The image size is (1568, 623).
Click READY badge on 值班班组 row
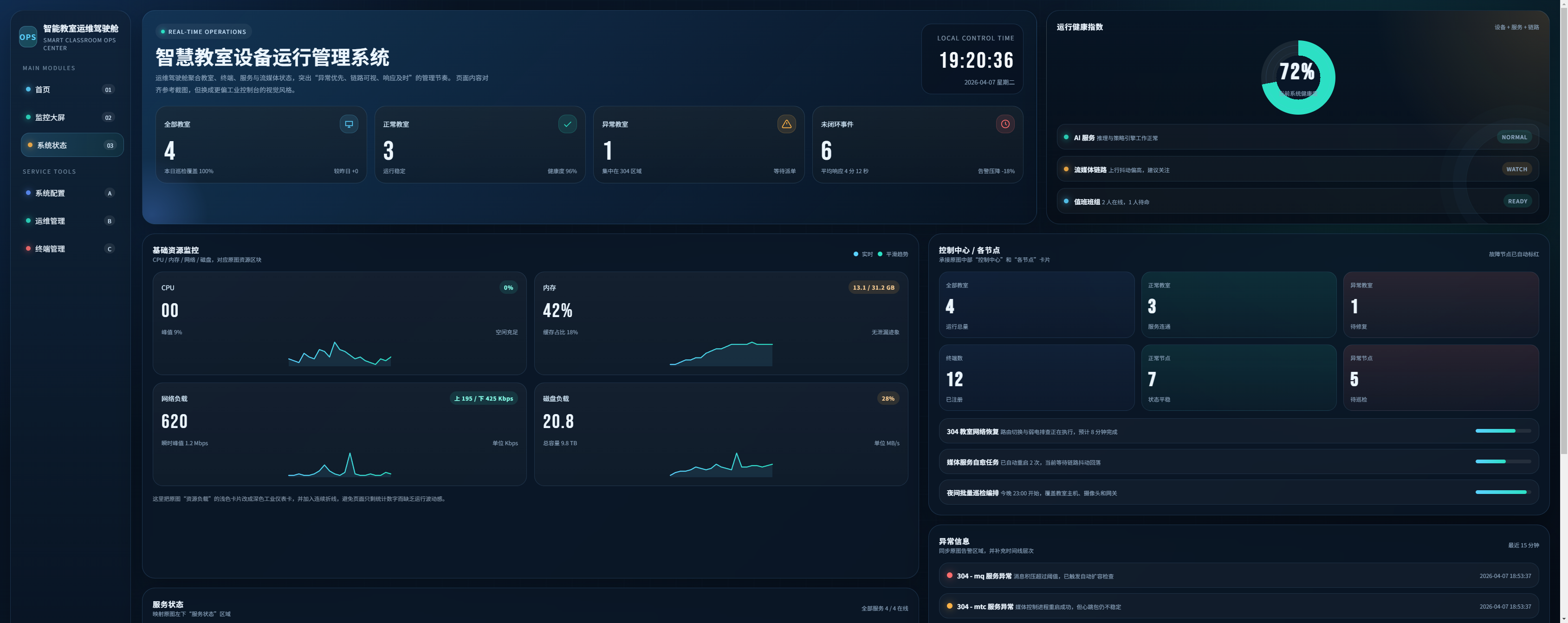coord(1517,201)
